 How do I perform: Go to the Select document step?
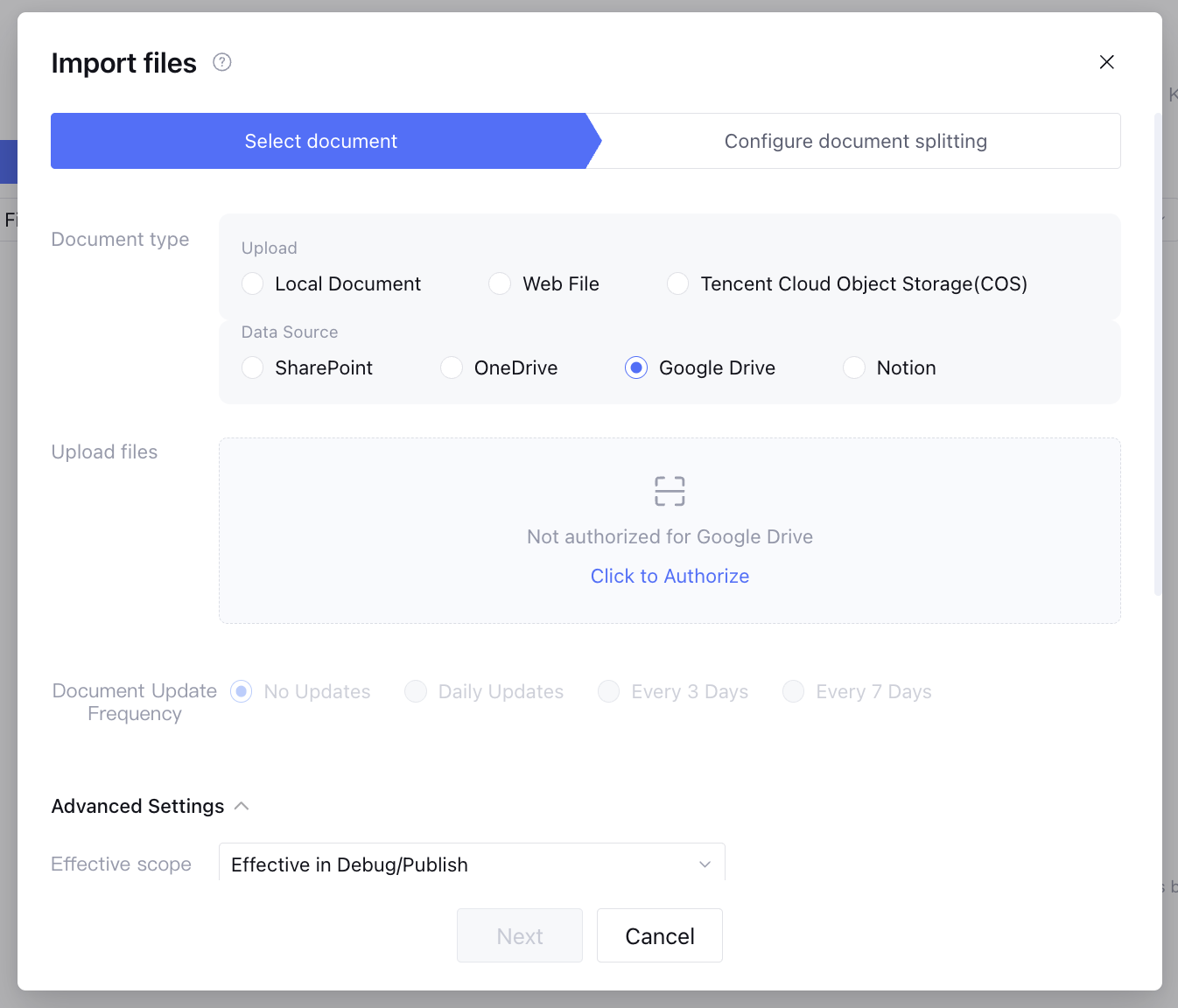[x=320, y=141]
